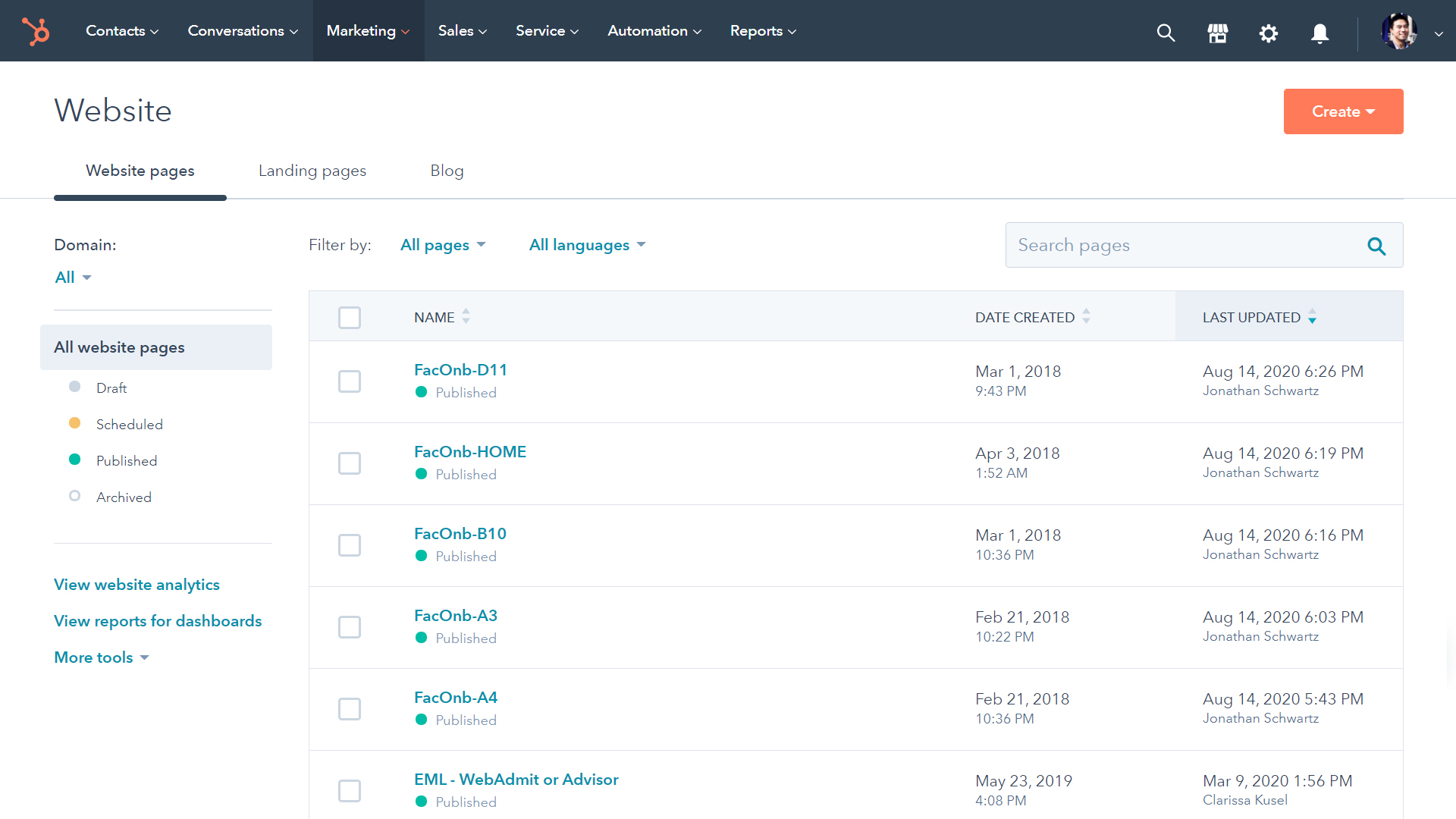Open the All languages filter dropdown
1456x819 pixels.
(x=587, y=245)
